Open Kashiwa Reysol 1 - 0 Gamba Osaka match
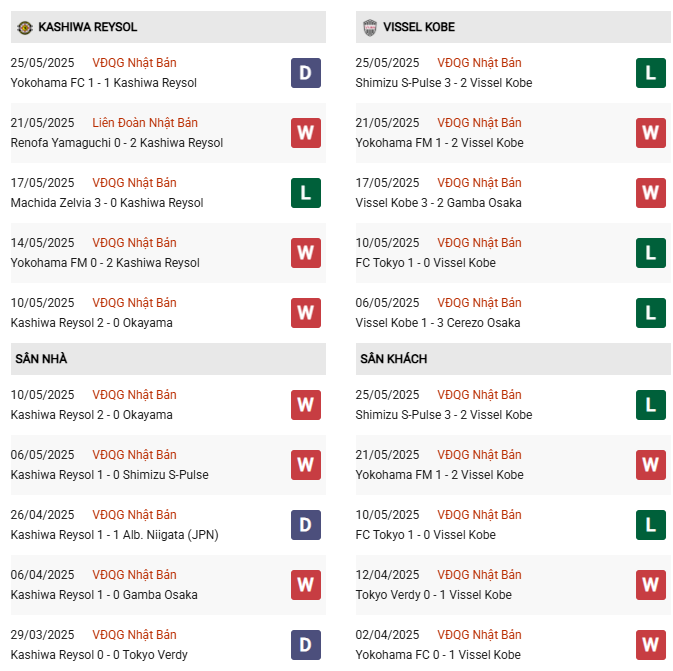 click(x=104, y=595)
